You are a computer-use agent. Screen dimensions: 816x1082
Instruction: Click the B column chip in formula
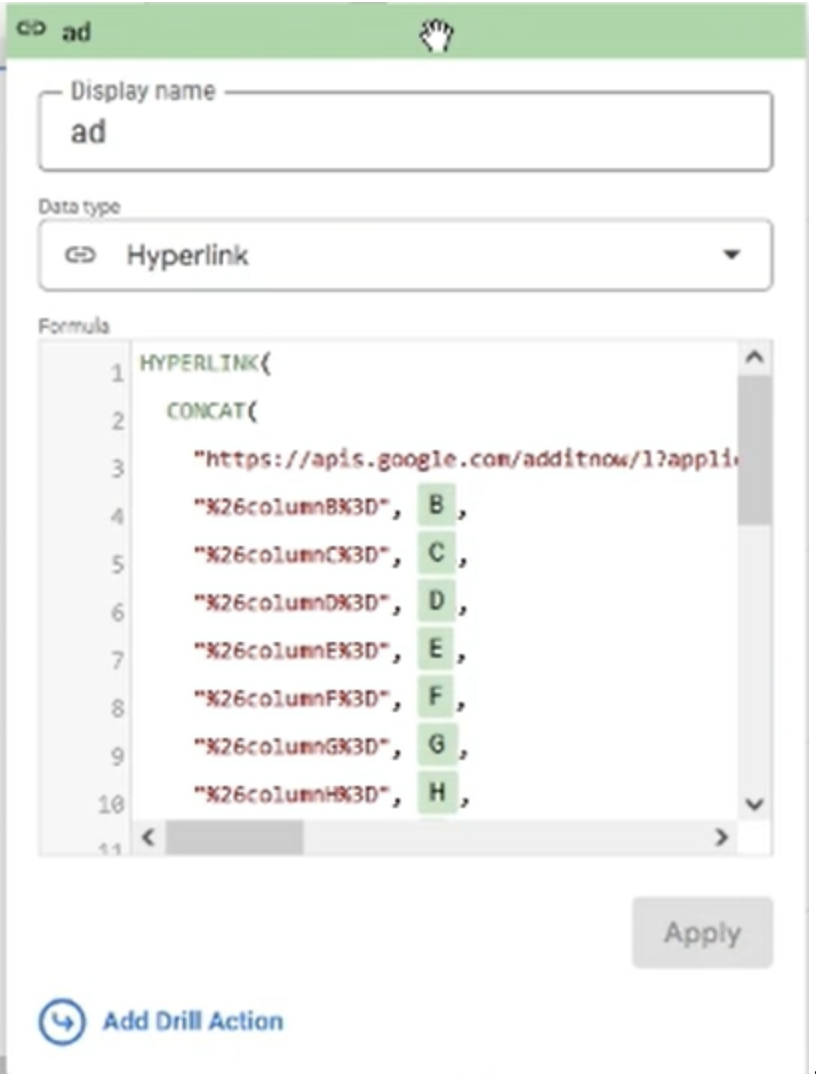click(x=437, y=507)
